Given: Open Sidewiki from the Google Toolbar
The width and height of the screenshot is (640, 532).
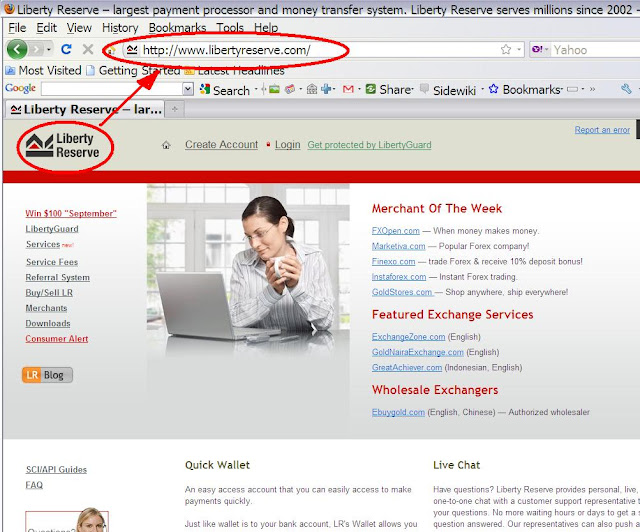Looking at the screenshot, I should click(x=448, y=90).
